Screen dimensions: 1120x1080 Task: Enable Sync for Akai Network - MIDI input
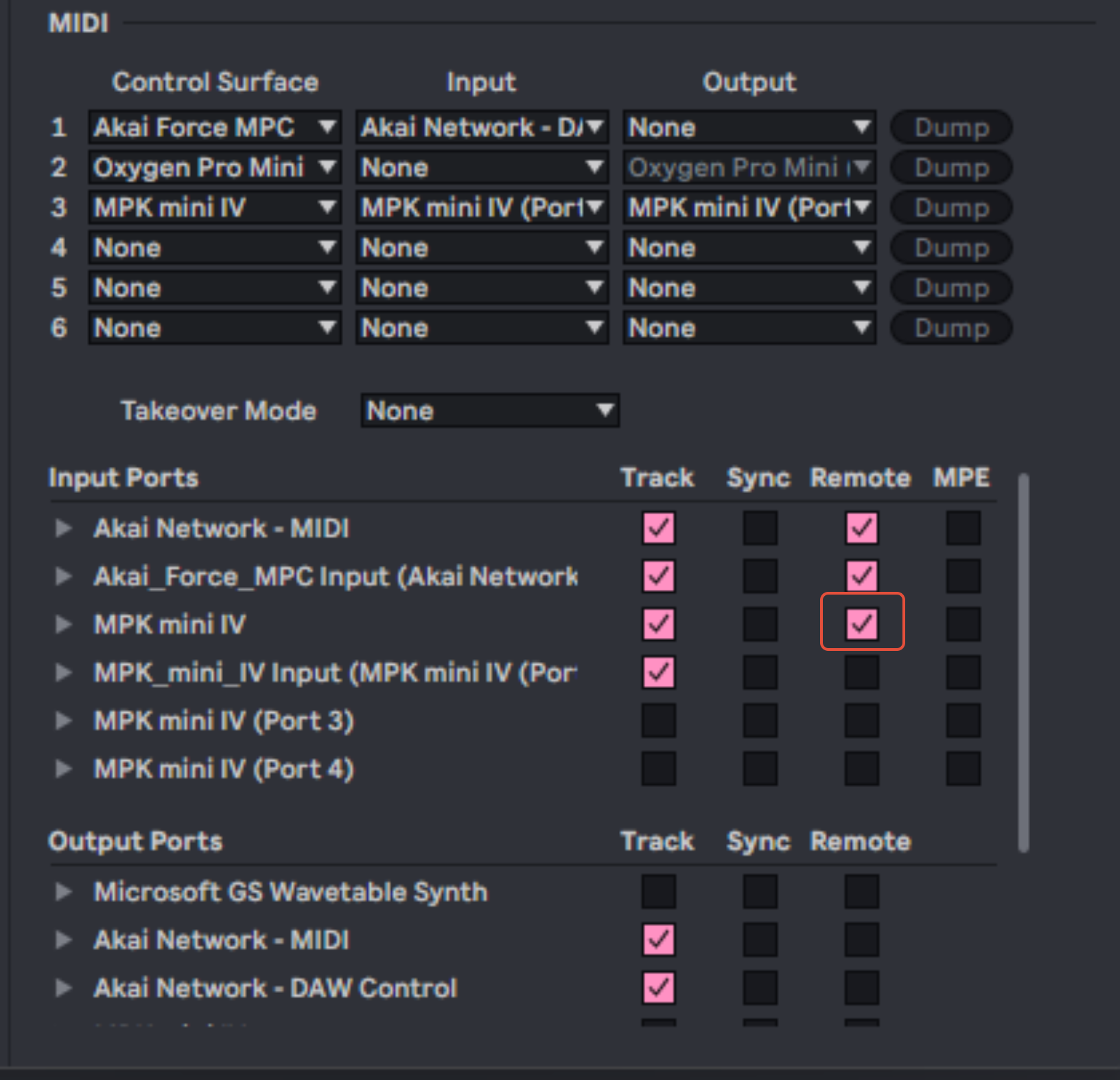point(760,528)
